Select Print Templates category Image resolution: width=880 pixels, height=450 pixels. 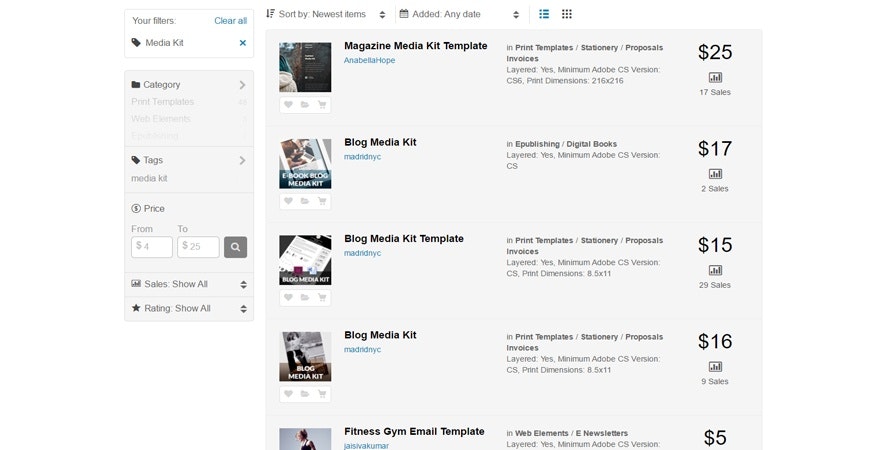pyautogui.click(x=163, y=102)
